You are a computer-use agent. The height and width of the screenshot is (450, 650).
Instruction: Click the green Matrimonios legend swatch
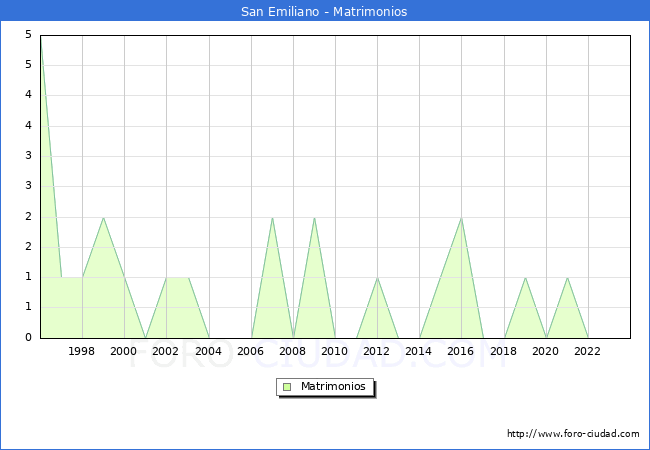point(287,387)
